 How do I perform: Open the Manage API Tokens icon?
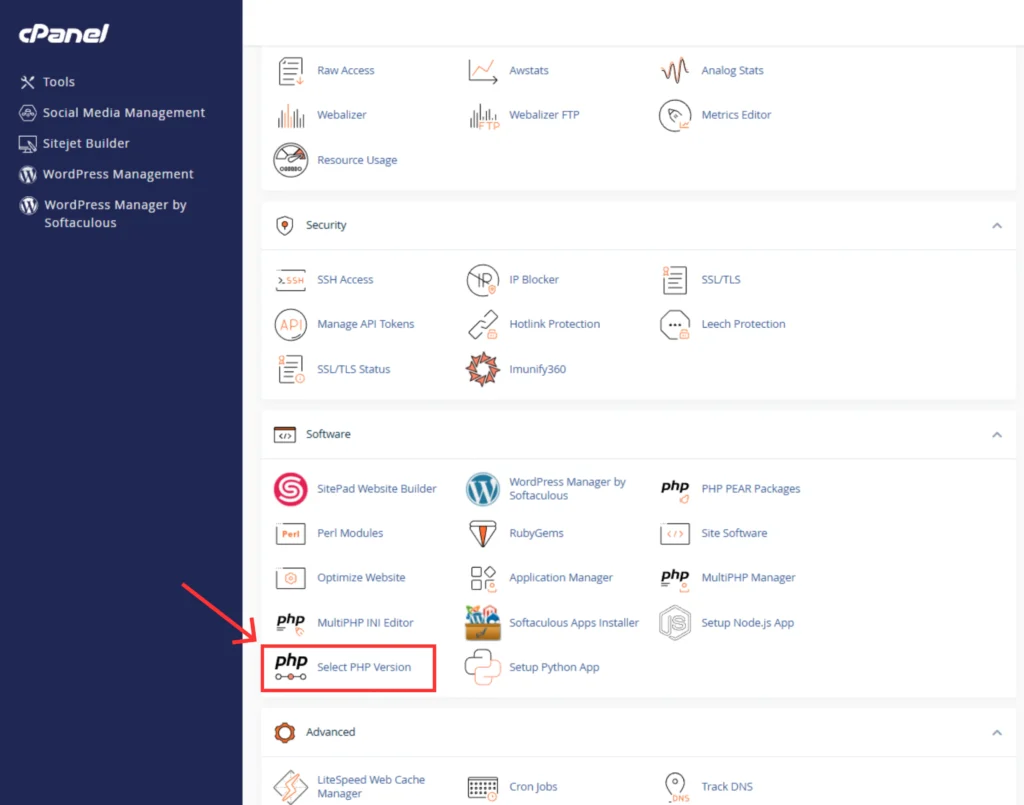click(x=291, y=324)
